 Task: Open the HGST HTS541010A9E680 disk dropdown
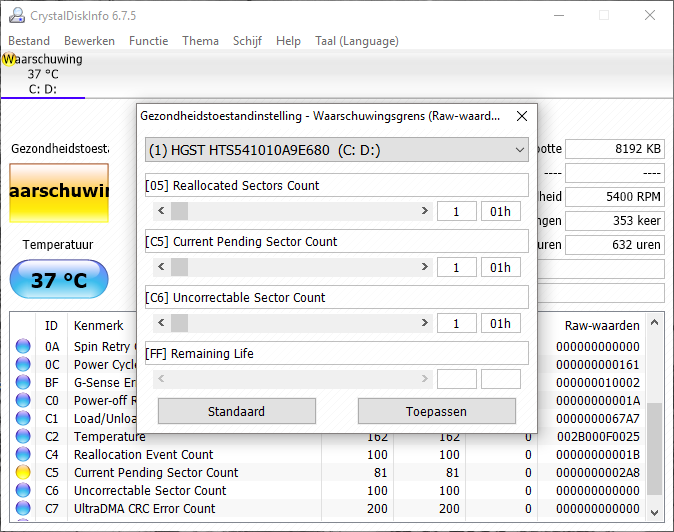[x=336, y=150]
